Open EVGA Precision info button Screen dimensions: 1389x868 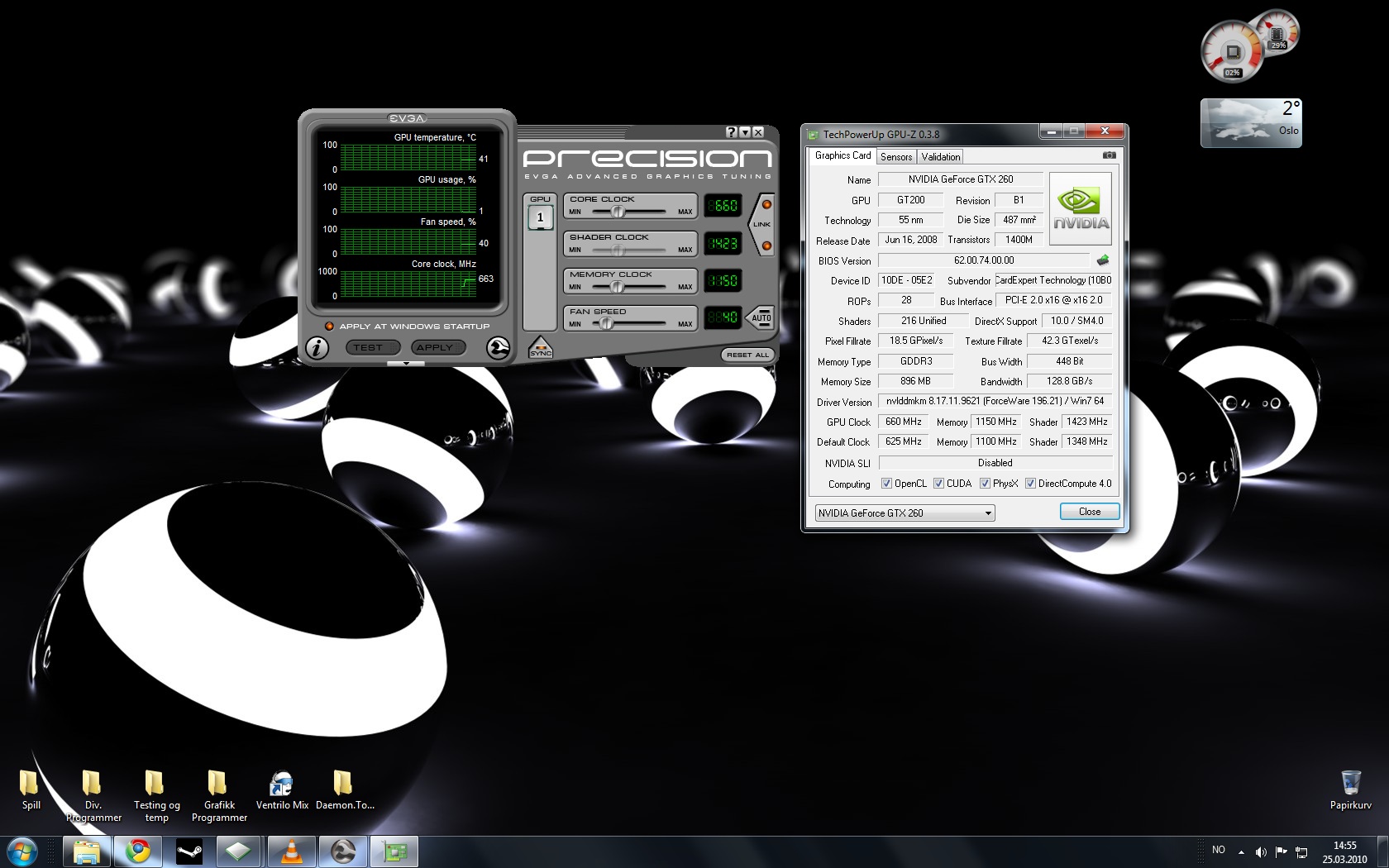click(x=317, y=348)
